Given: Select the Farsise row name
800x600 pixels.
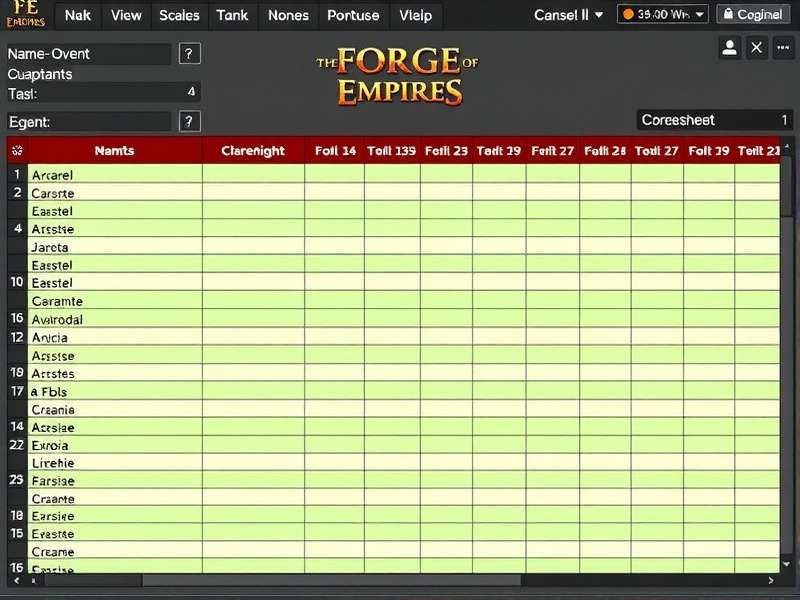Looking at the screenshot, I should [53, 481].
